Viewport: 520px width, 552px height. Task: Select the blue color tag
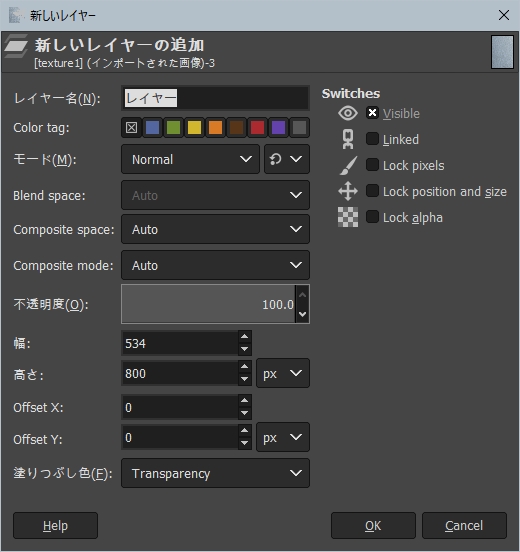(x=152, y=127)
